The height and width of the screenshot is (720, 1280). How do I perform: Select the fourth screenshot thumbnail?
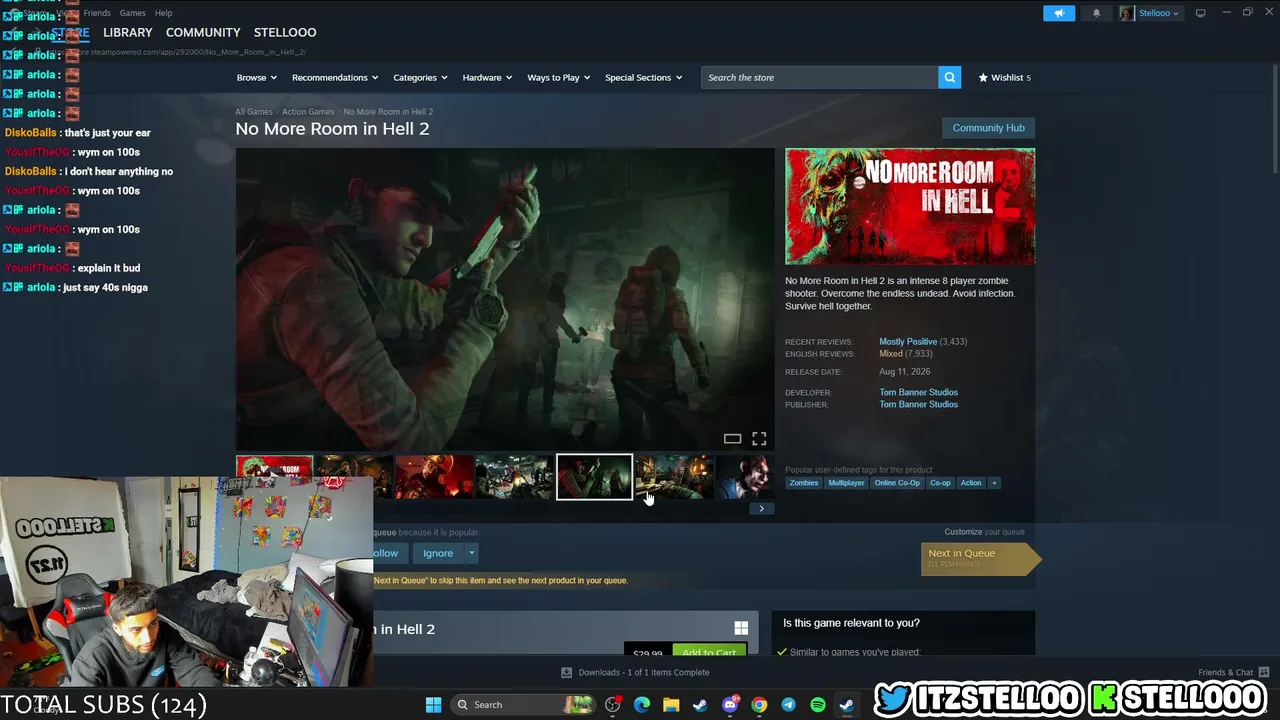[x=514, y=477]
